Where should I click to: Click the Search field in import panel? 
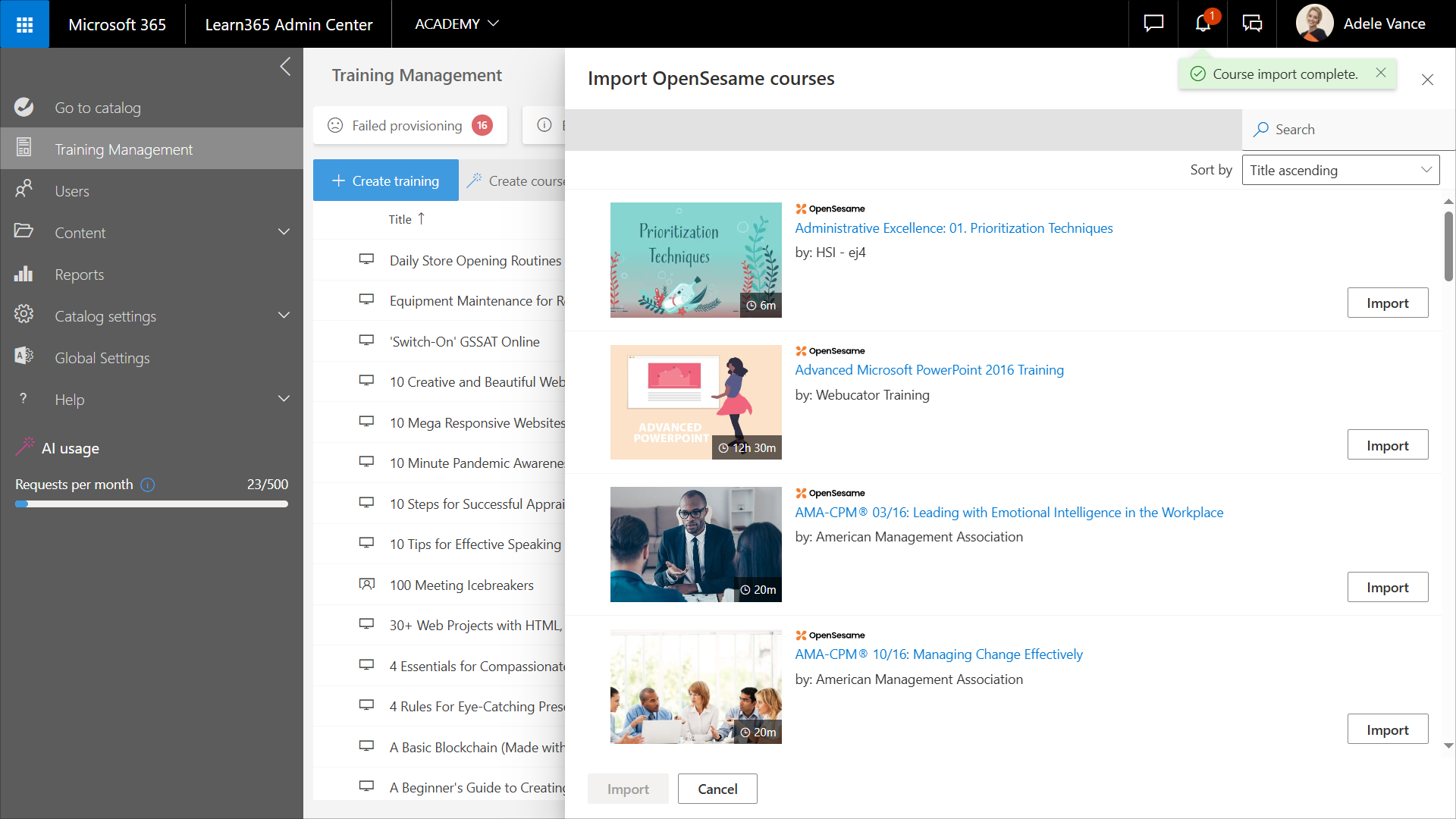(1348, 130)
